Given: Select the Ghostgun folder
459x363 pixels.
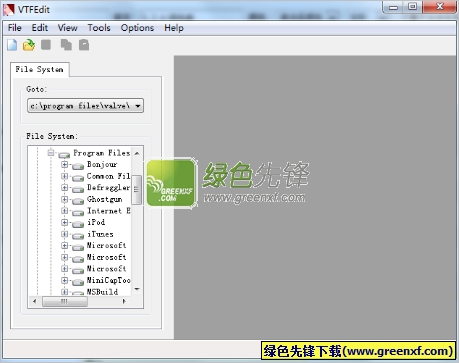Looking at the screenshot, I should (x=104, y=199).
